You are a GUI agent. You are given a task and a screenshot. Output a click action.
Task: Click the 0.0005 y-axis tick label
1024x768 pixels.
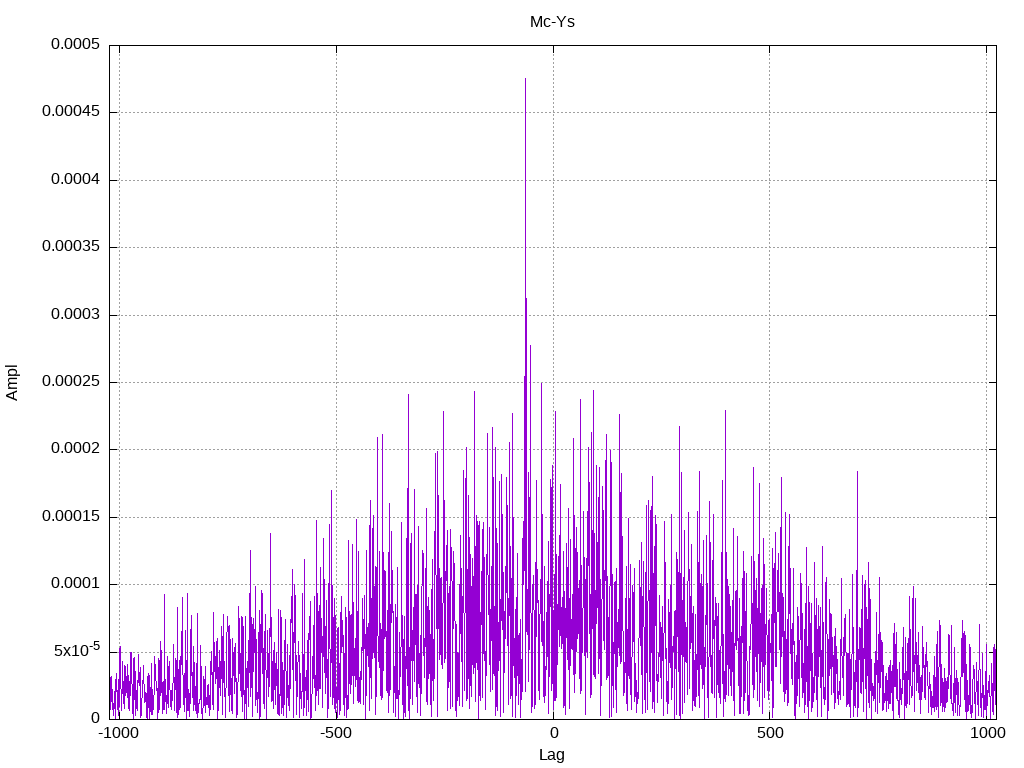tap(76, 44)
